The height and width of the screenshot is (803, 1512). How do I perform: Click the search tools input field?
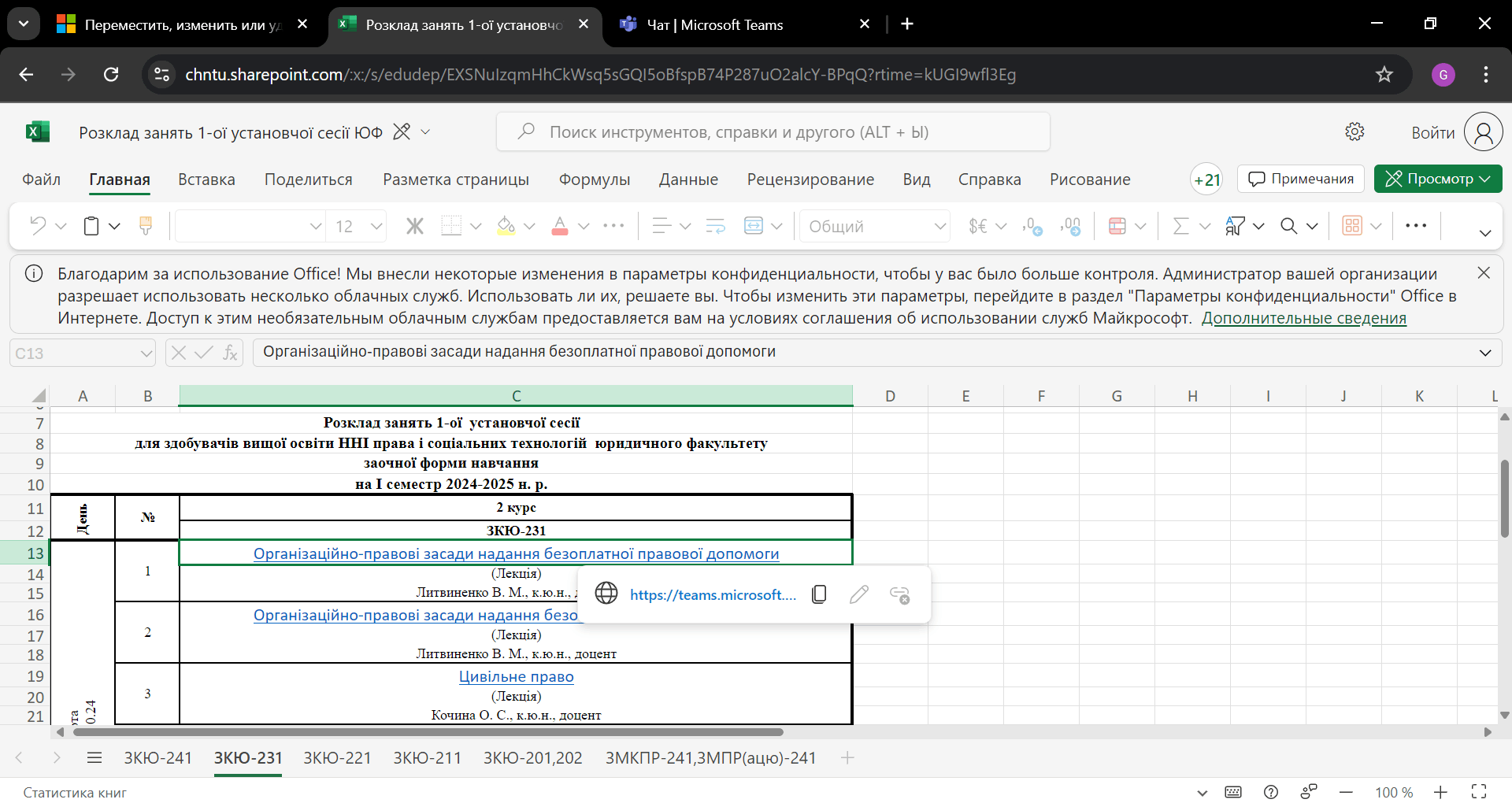click(x=773, y=131)
